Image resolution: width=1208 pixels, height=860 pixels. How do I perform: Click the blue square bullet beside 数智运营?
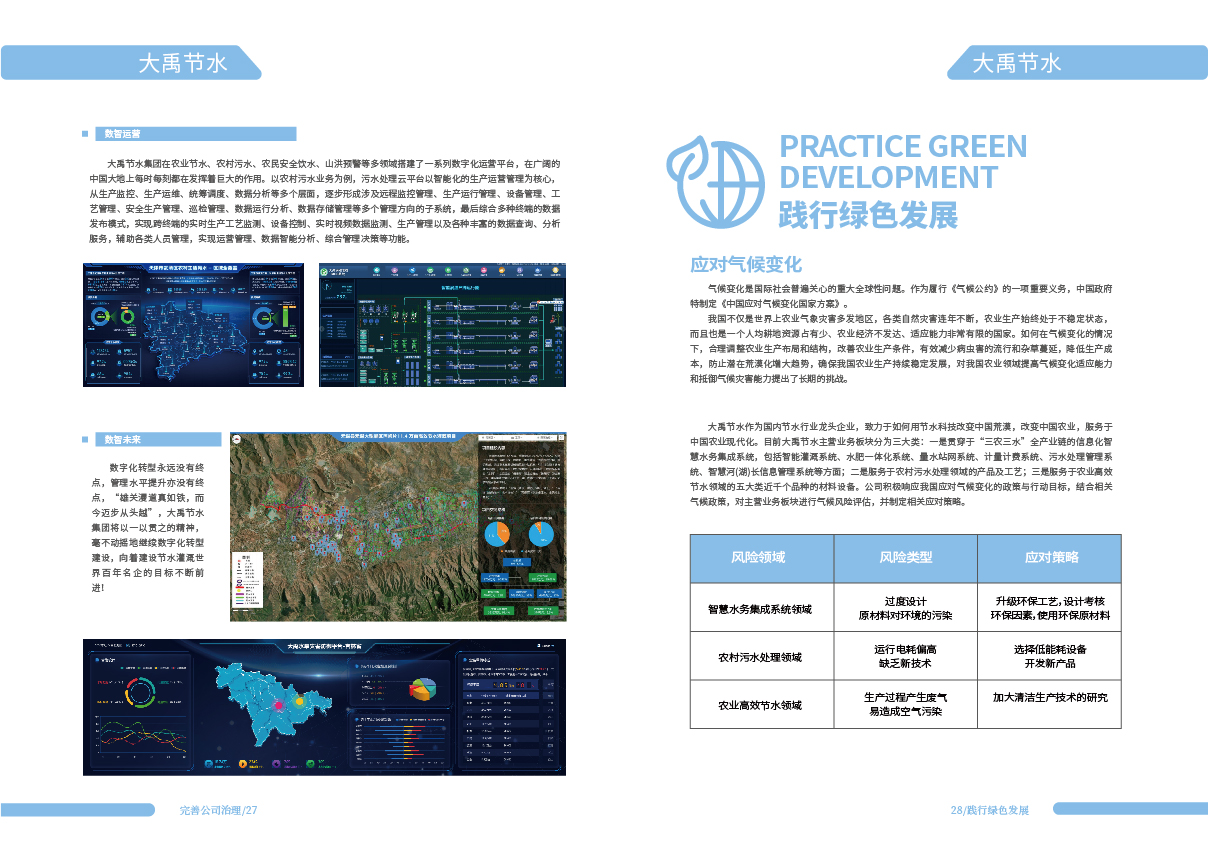point(85,134)
